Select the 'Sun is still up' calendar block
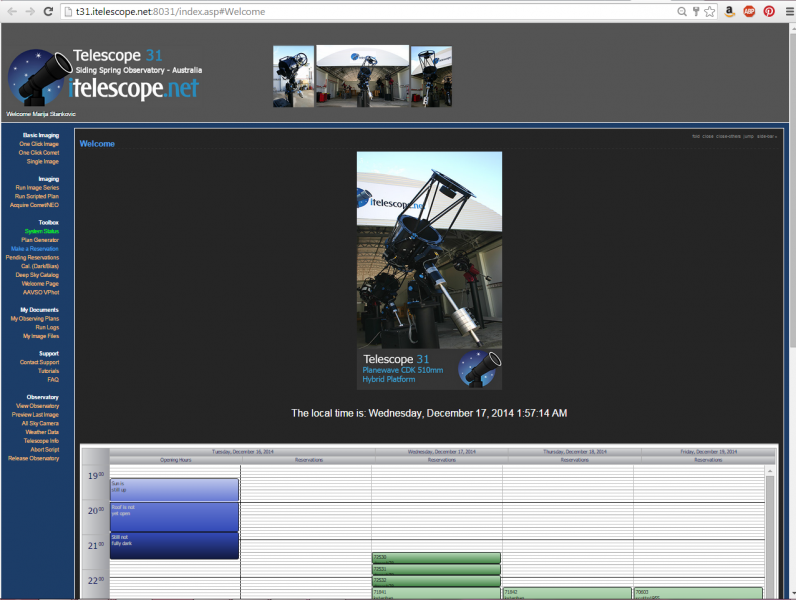796x600 pixels. (174, 490)
